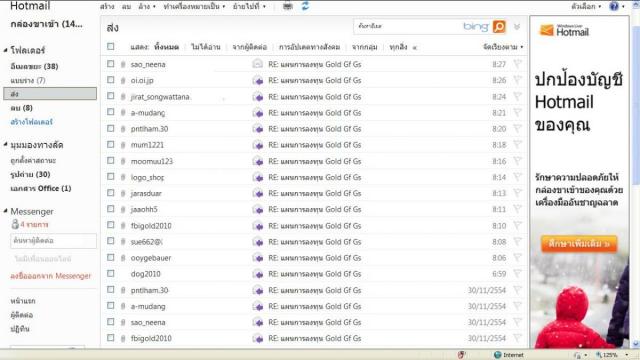Click the Bing logo in search box

[476, 27]
